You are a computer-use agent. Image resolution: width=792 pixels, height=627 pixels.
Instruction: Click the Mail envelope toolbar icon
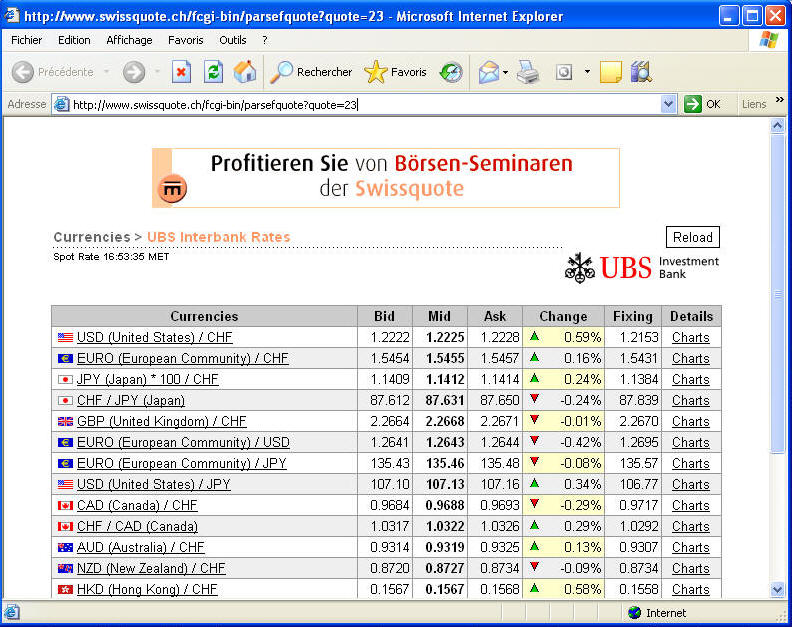click(489, 72)
